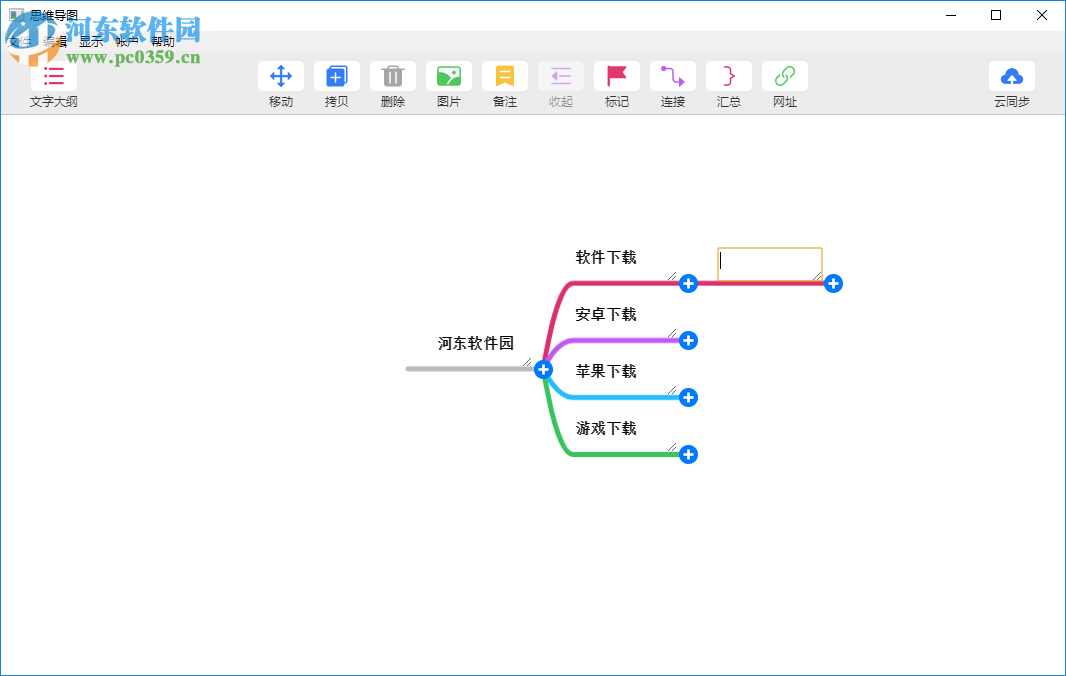Create a relationship with the 连接 icon
This screenshot has width=1066, height=676.
click(x=673, y=76)
